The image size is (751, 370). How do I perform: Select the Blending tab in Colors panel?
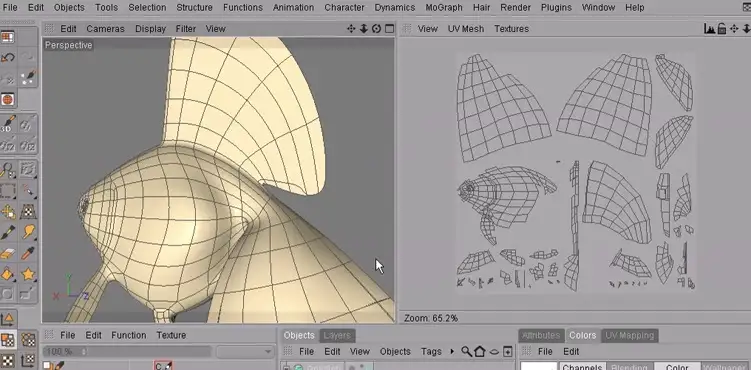pyautogui.click(x=629, y=367)
